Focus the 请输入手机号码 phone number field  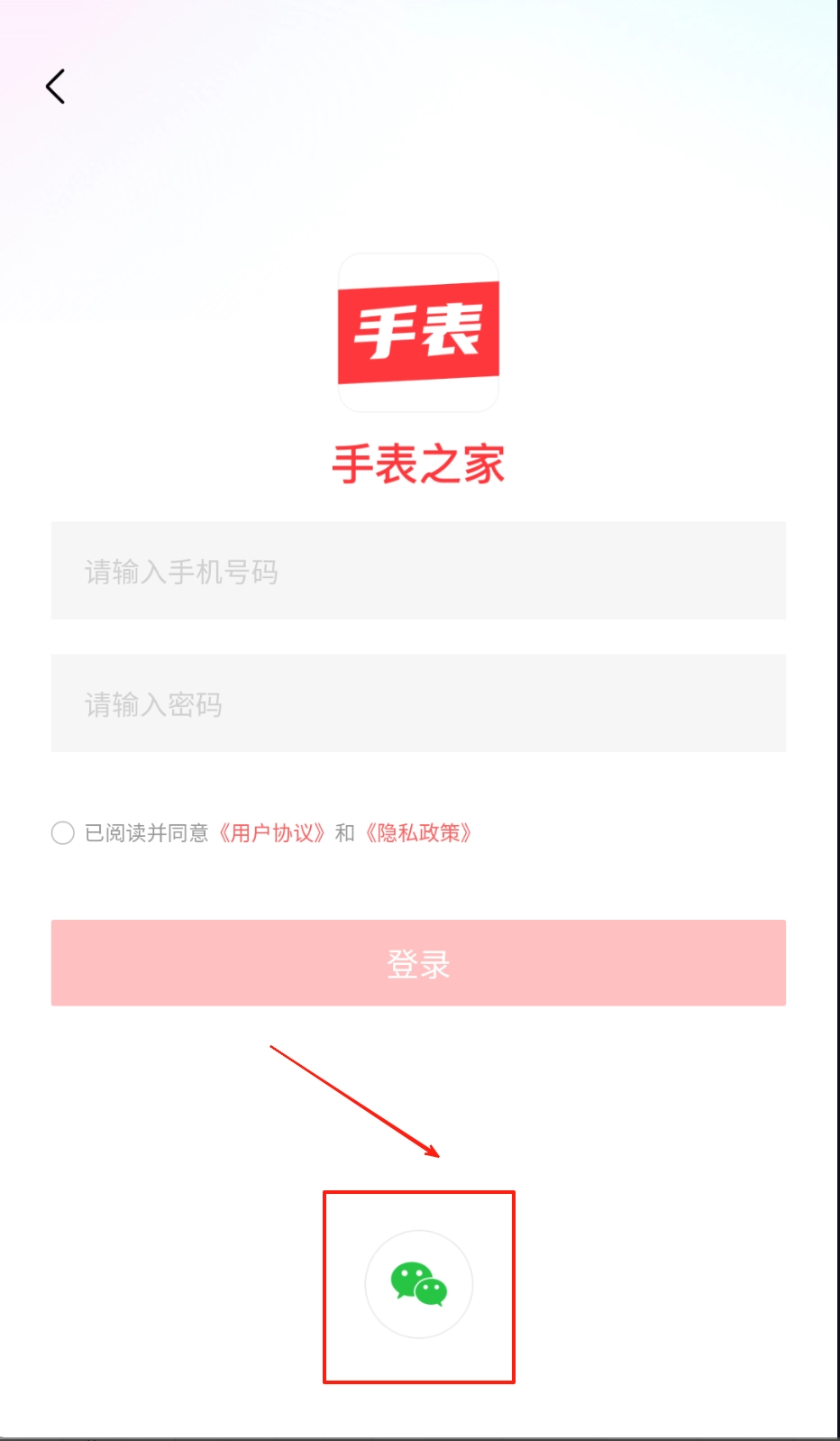point(418,570)
